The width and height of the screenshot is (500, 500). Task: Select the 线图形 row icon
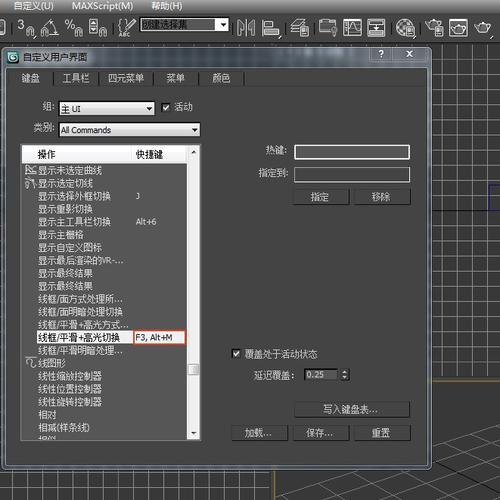(31, 363)
